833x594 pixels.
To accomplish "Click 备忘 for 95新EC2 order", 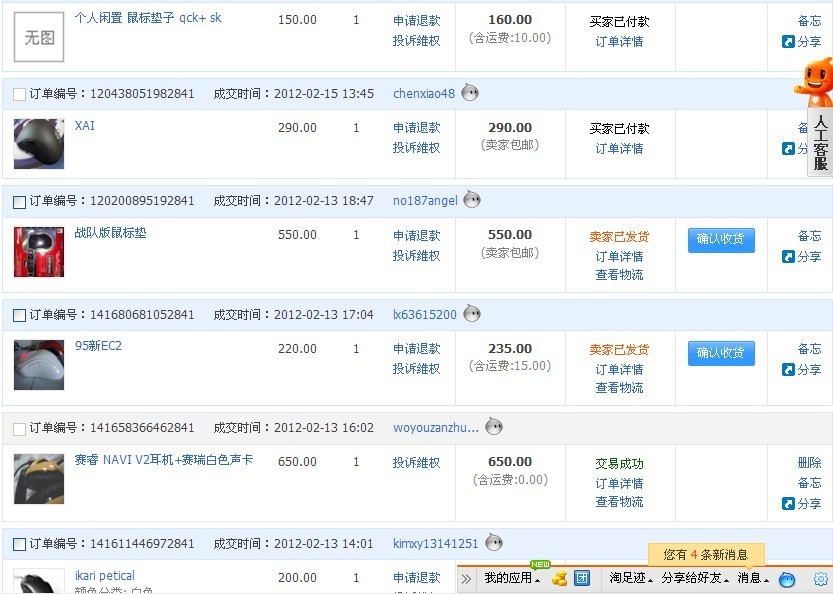I will [x=810, y=349].
